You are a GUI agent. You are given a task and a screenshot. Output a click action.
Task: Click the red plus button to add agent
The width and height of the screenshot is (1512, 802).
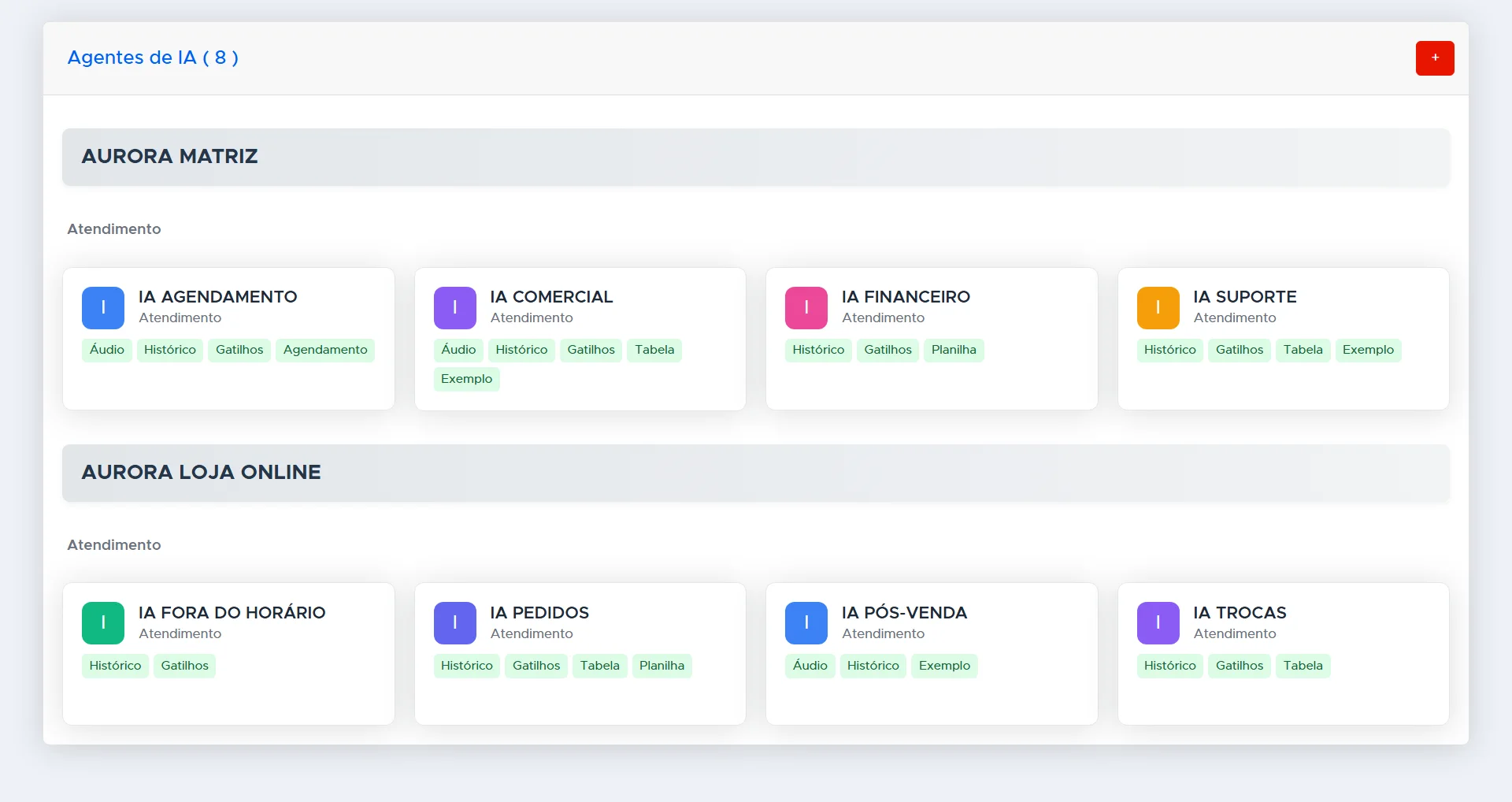(1435, 58)
